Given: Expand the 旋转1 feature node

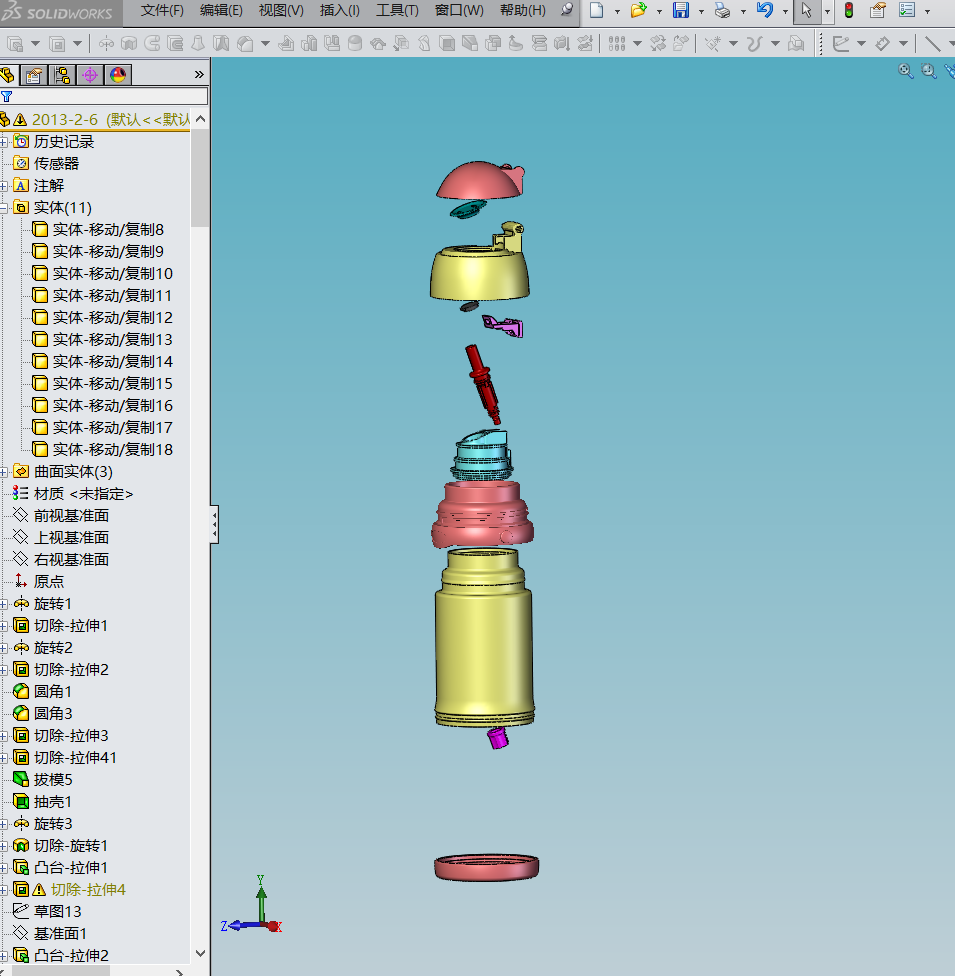Looking at the screenshot, I should click(x=4, y=604).
